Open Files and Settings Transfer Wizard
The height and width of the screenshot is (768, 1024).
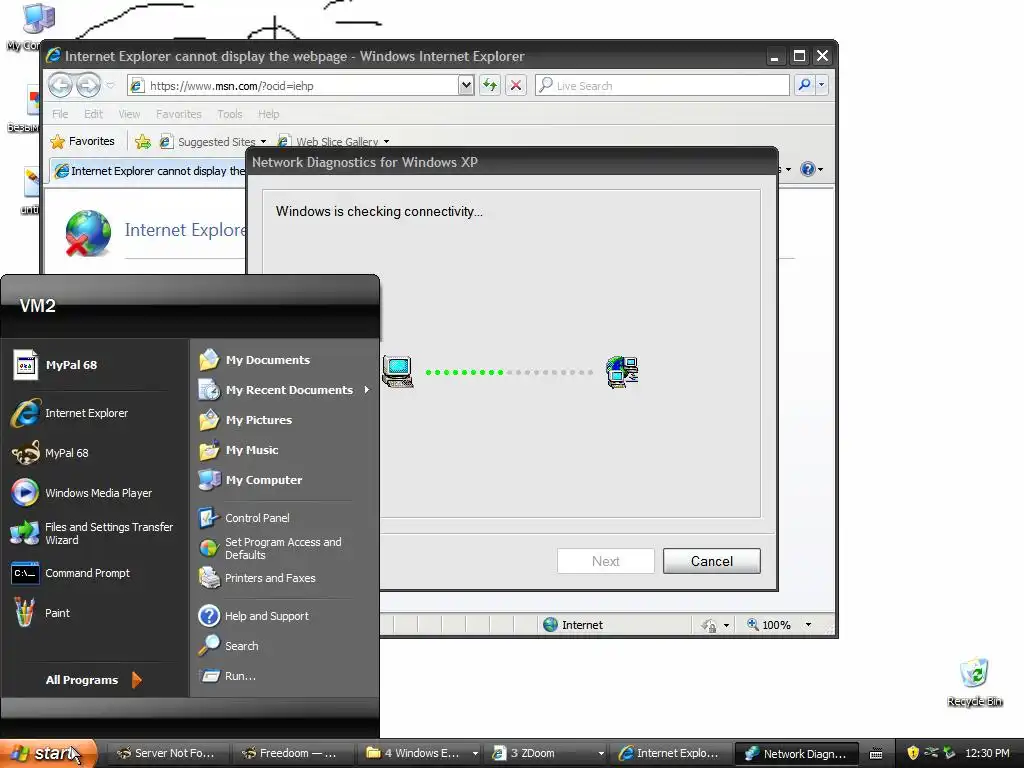point(95,533)
